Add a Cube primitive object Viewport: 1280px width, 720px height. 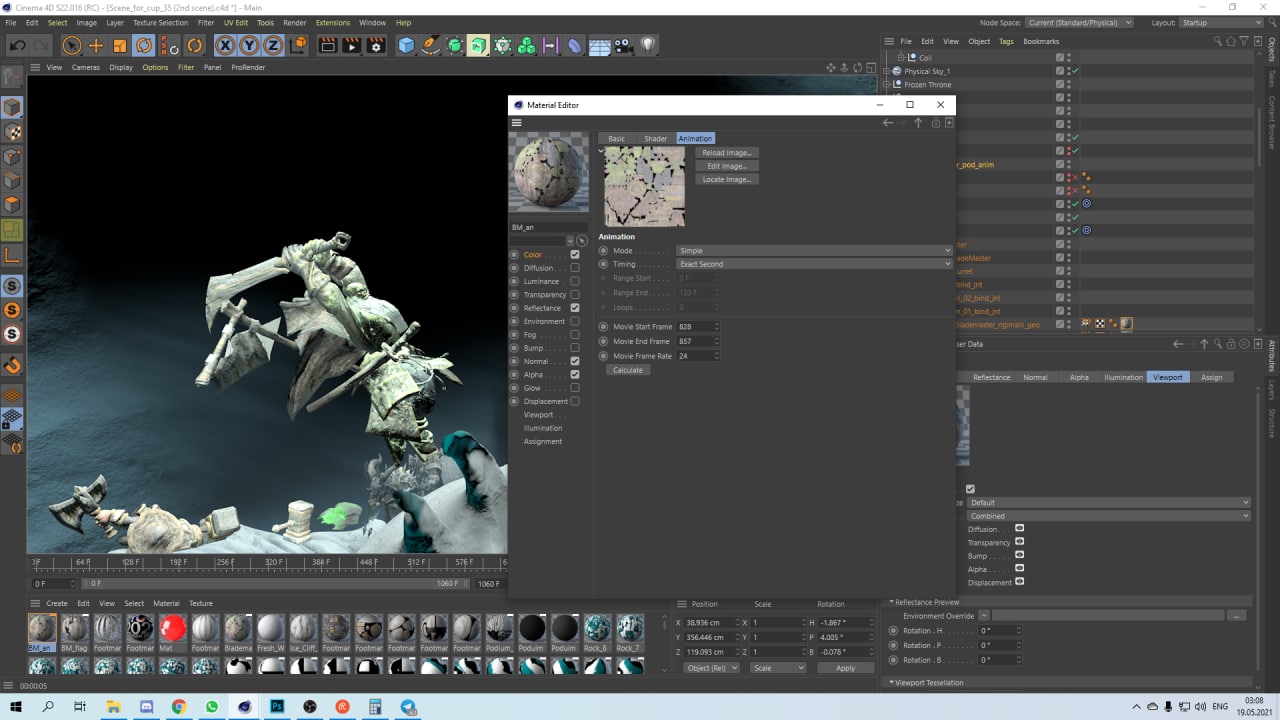pyautogui.click(x=406, y=45)
